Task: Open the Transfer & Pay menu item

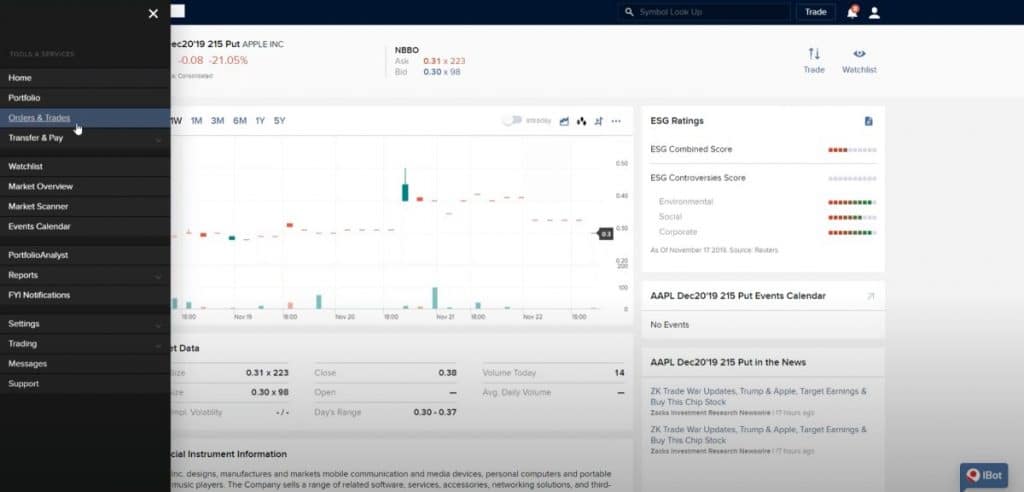Action: 85,138
